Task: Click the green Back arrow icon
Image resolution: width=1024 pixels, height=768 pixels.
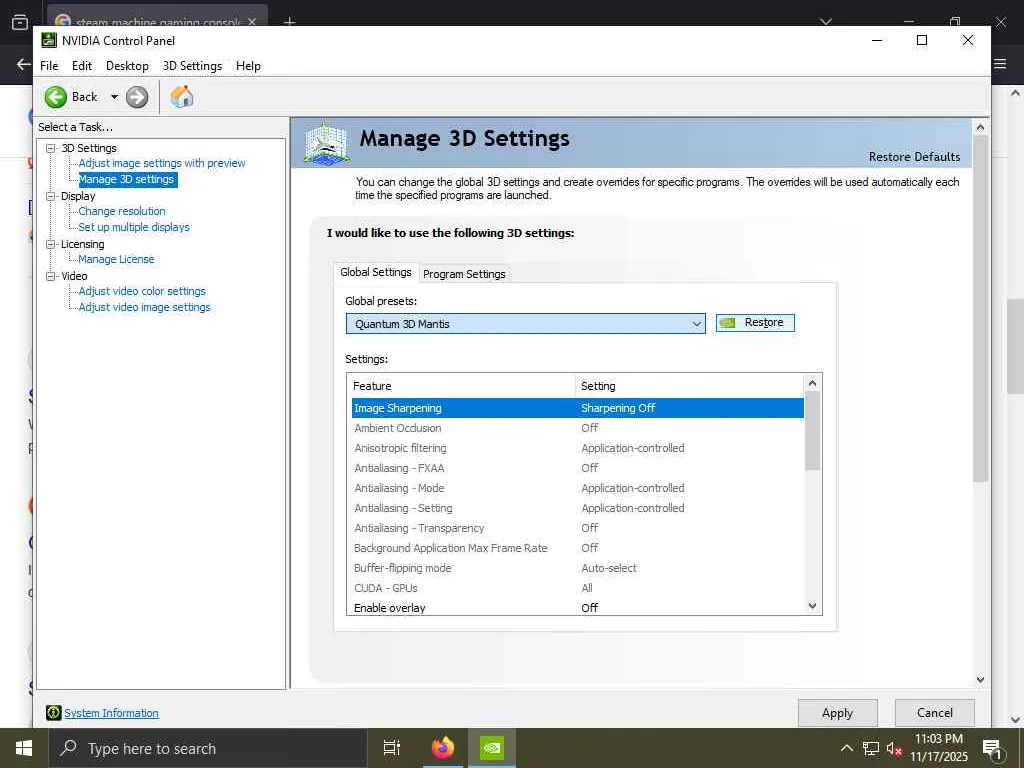Action: [56, 97]
